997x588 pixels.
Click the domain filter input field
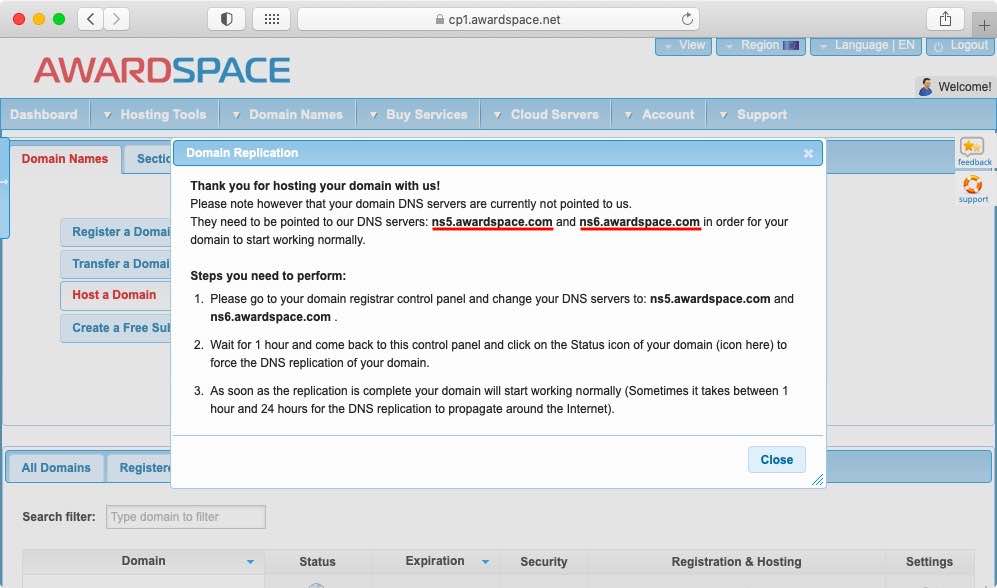[x=184, y=516]
